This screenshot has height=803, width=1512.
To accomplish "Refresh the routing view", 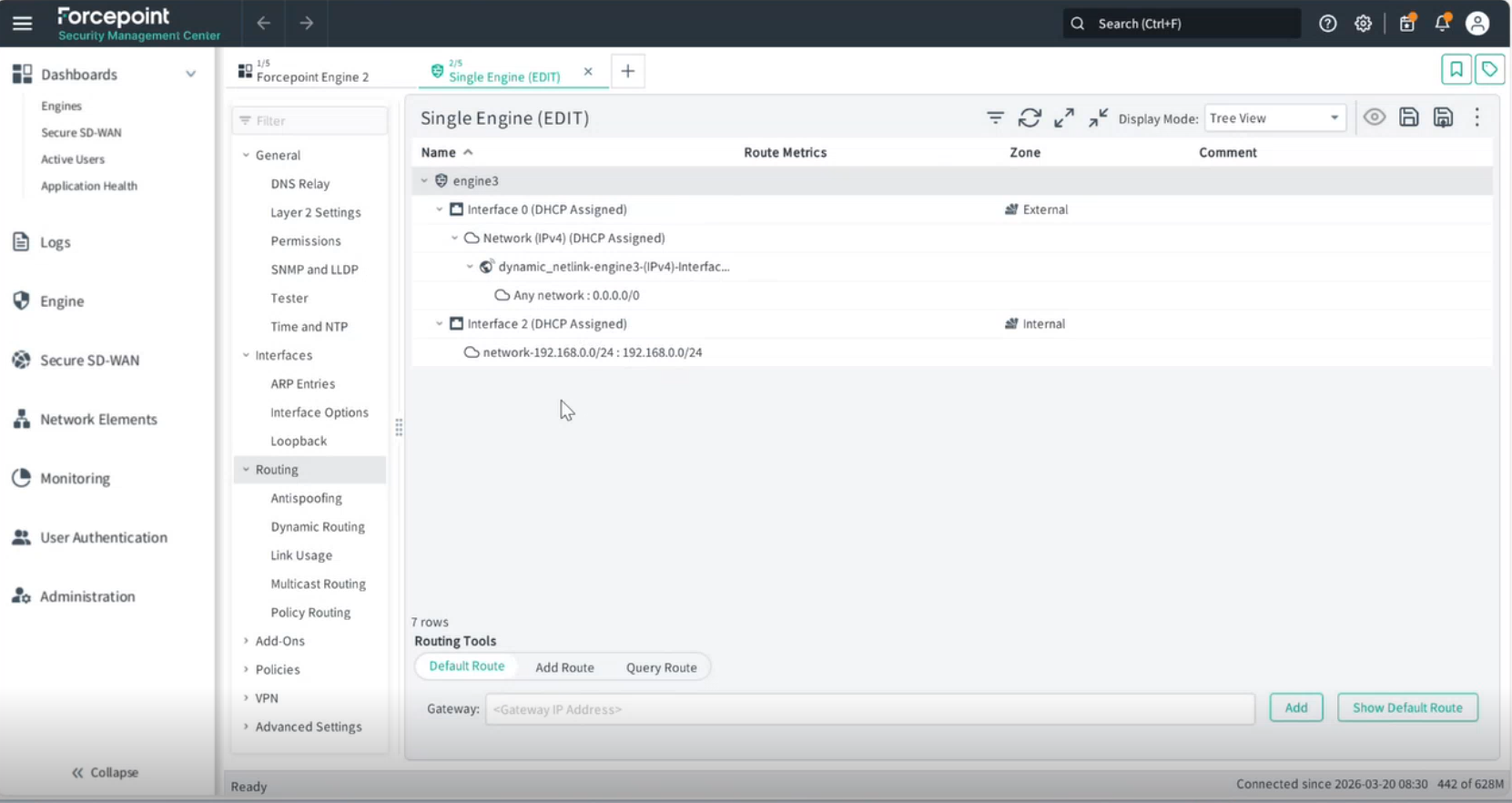I will tap(1030, 117).
